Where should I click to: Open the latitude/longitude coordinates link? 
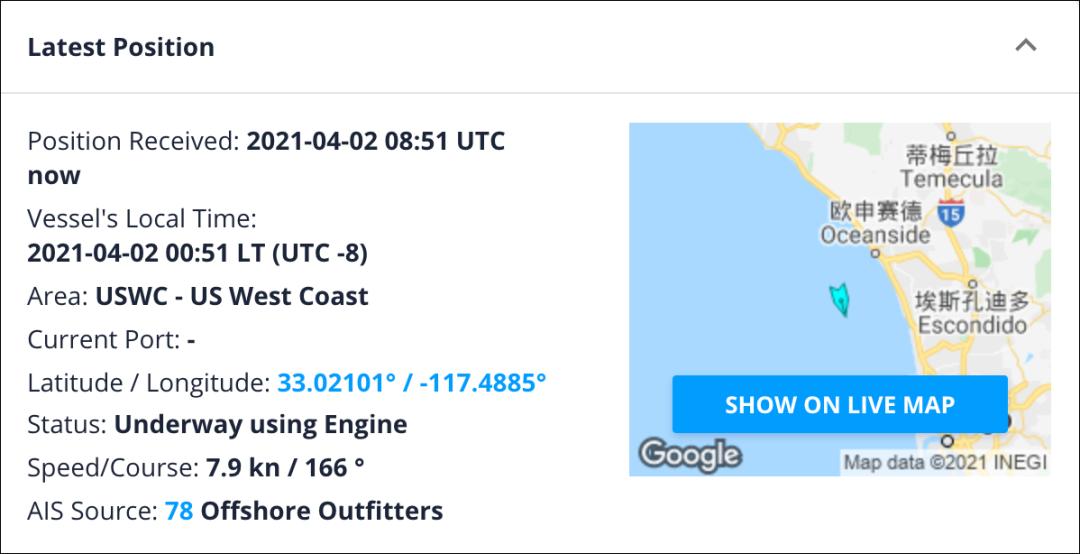(412, 382)
